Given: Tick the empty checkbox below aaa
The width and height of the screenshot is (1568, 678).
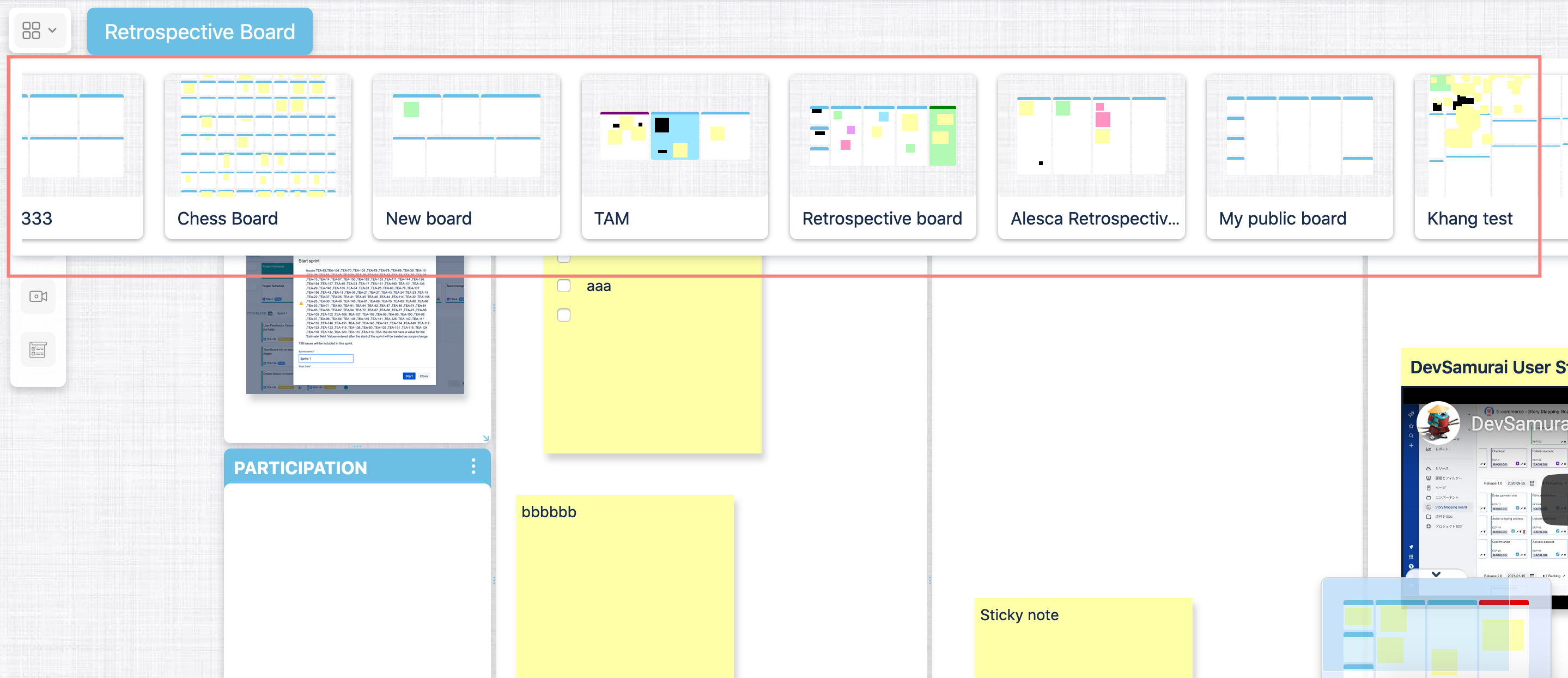Looking at the screenshot, I should coord(564,315).
